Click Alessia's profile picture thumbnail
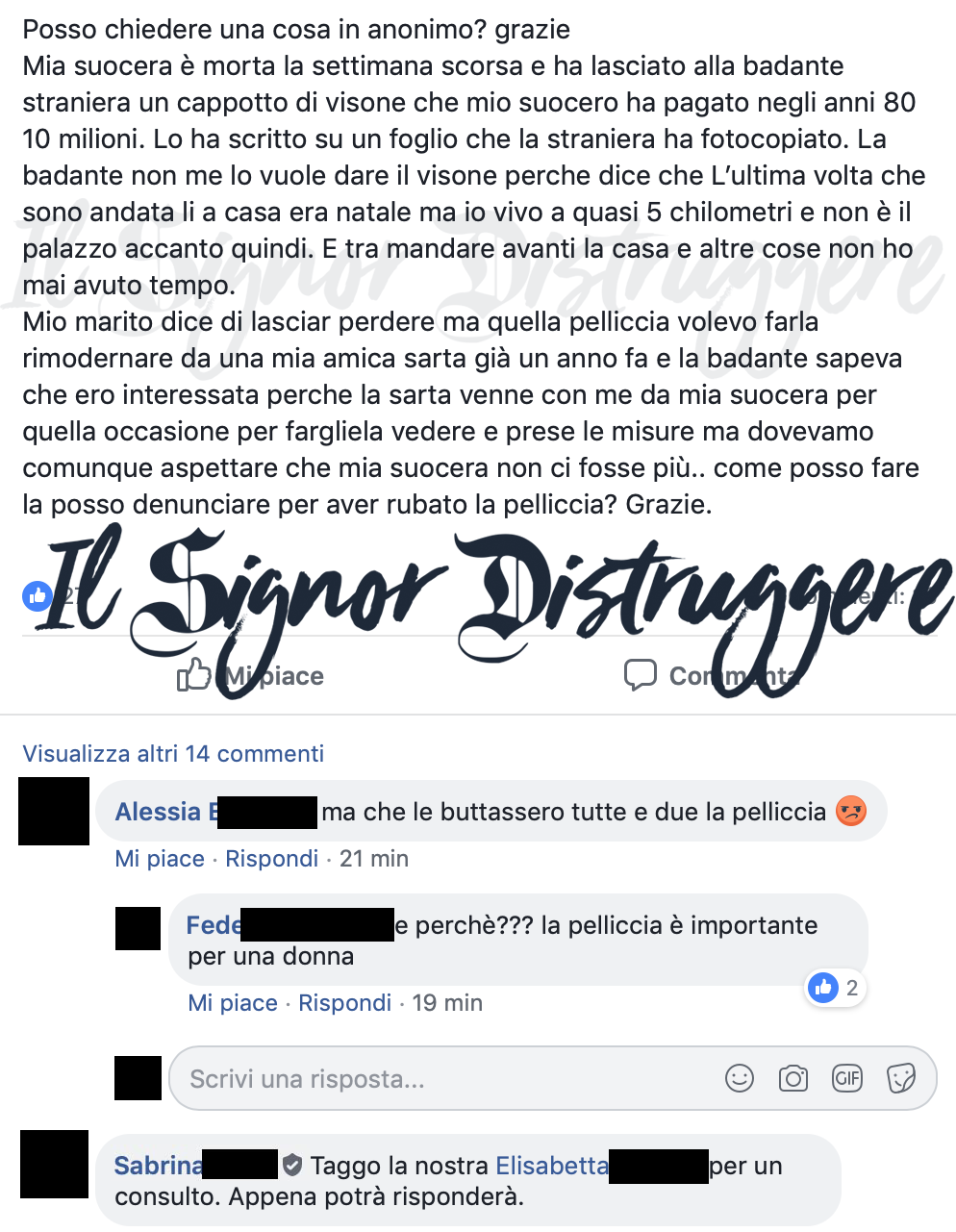Screen dimensions: 956x1232 (54, 812)
